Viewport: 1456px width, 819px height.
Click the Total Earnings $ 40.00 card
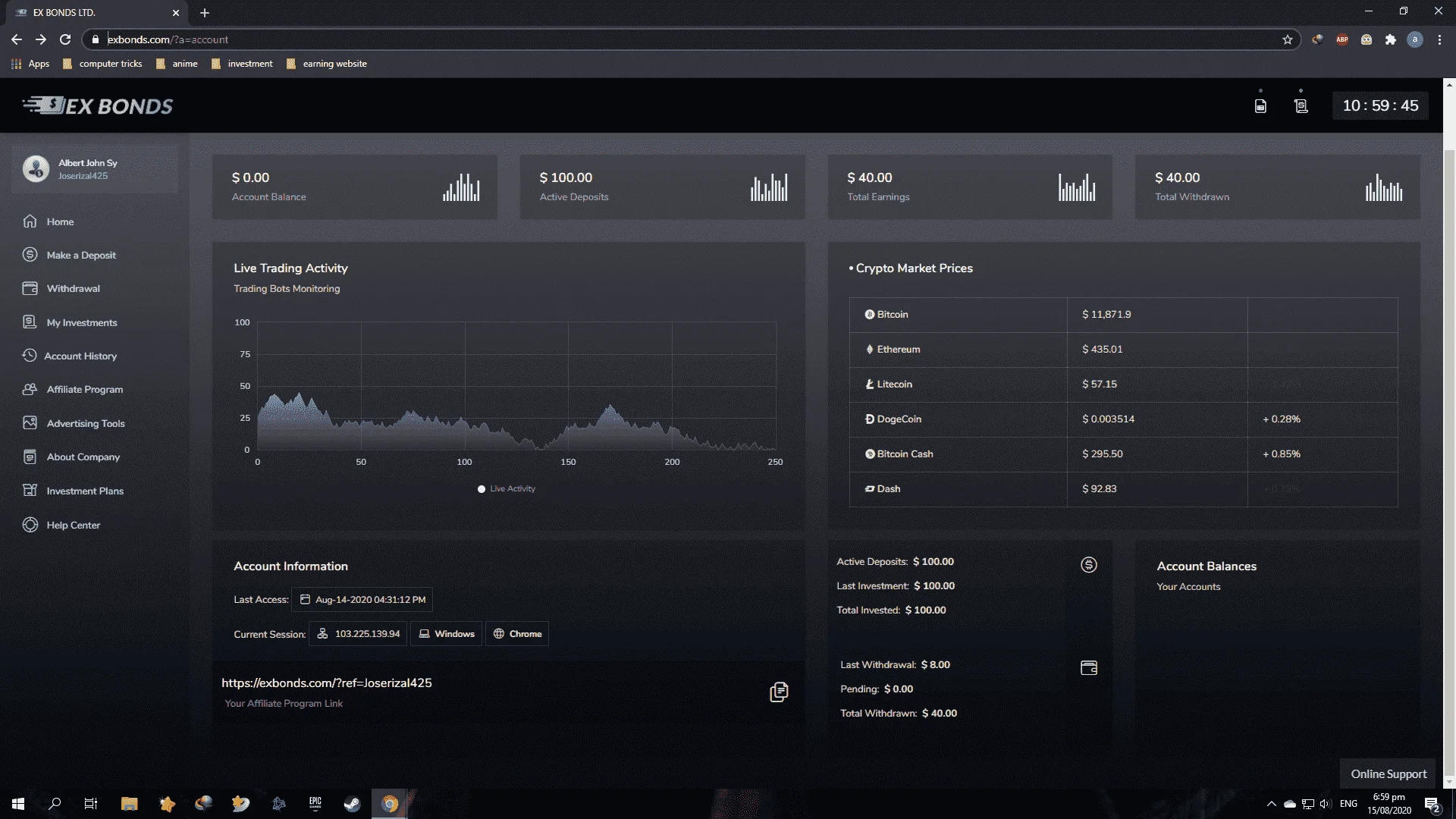[970, 187]
